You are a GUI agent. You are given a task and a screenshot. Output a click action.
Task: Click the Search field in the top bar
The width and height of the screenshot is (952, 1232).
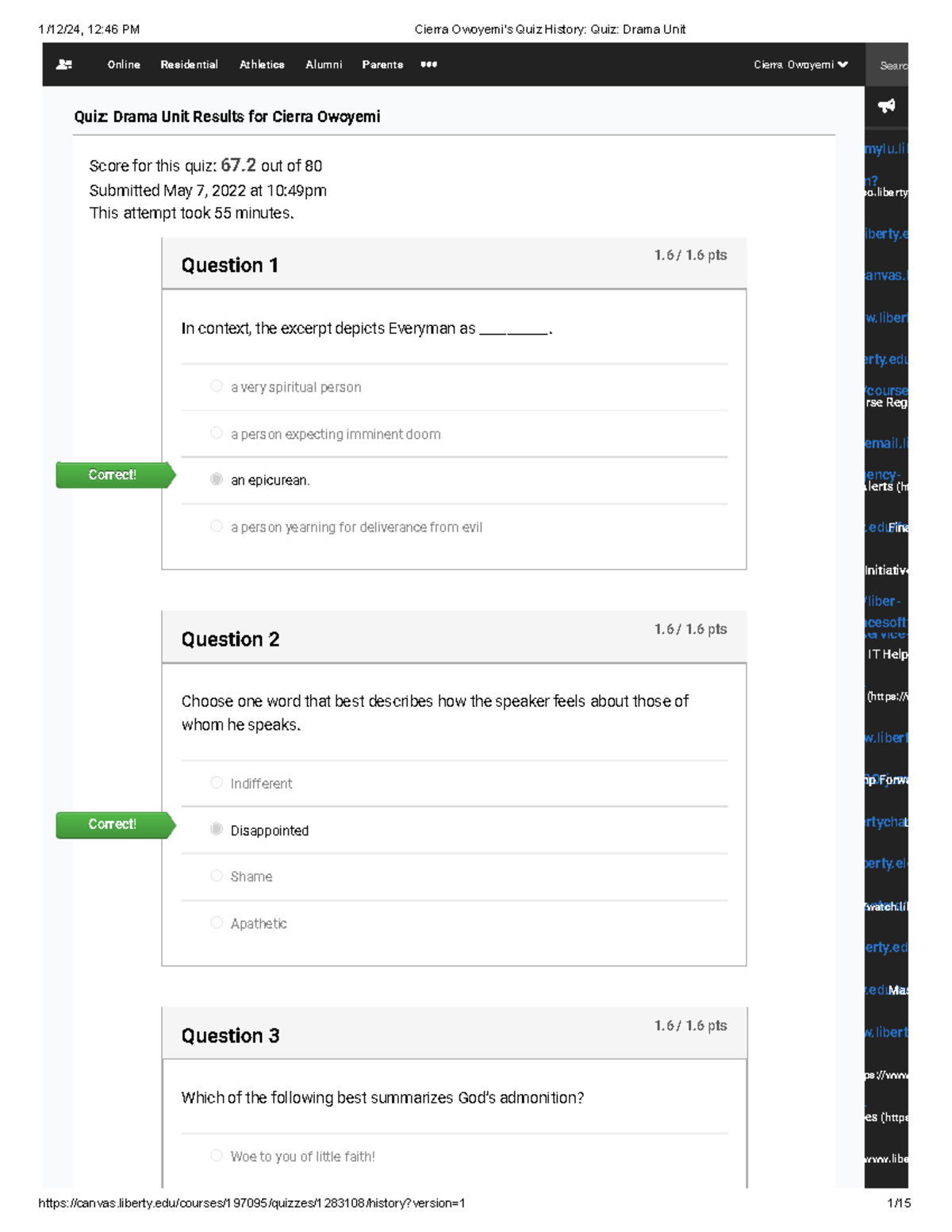click(x=892, y=65)
